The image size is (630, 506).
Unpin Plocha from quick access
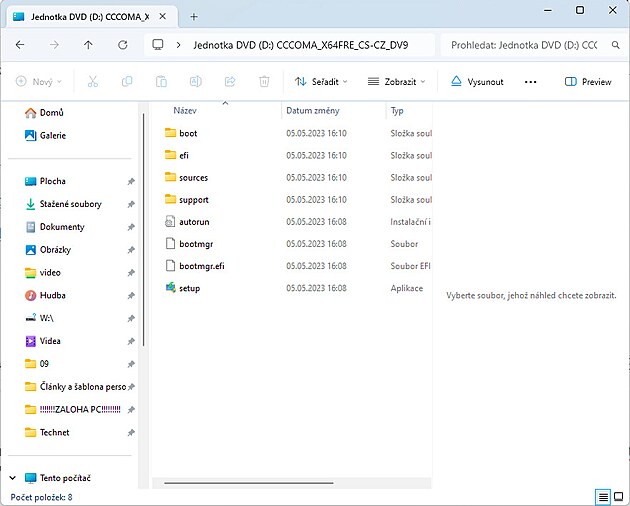131,182
